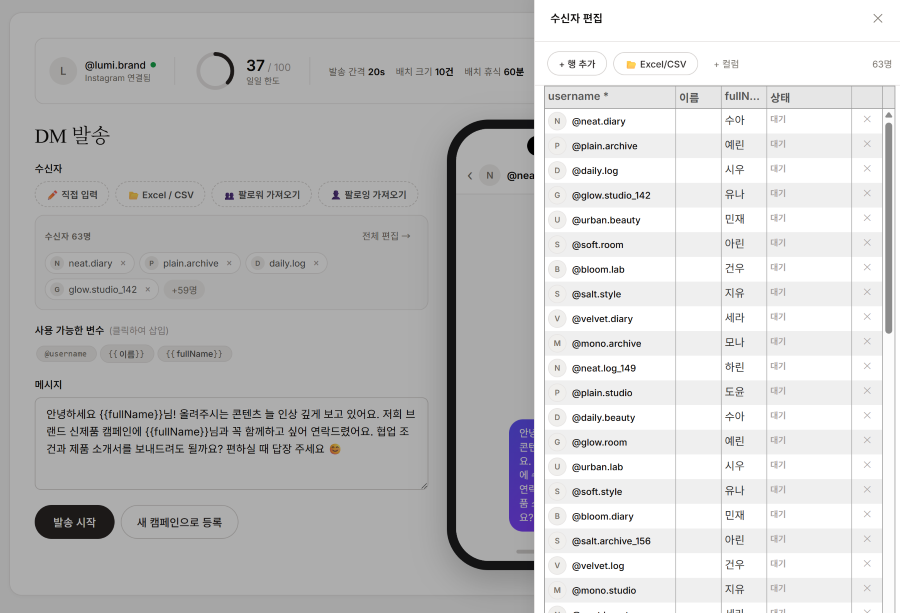This screenshot has height=613, width=900.
Task: Delete the @mono.archive row
Action: pos(867,342)
